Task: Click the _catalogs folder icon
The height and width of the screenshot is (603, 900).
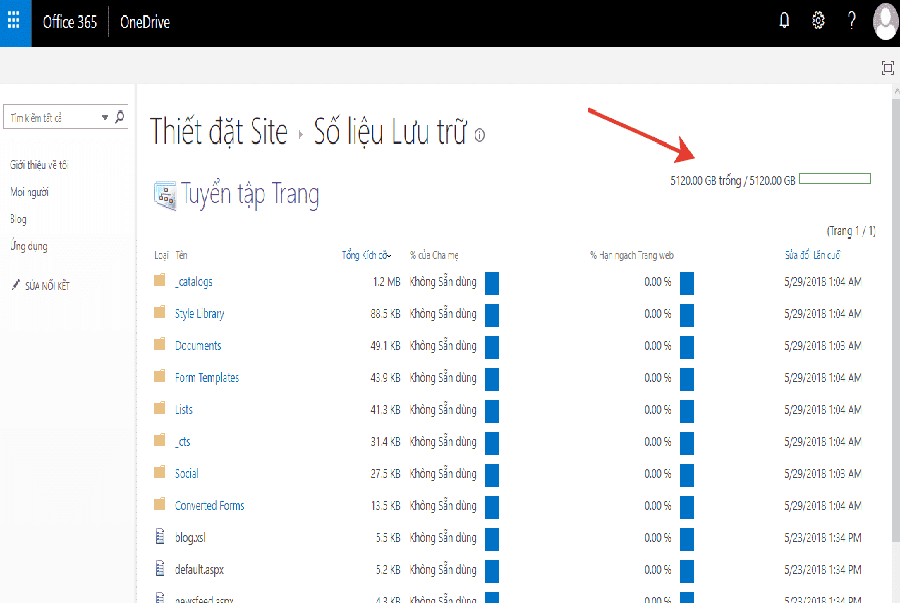Action: click(159, 282)
